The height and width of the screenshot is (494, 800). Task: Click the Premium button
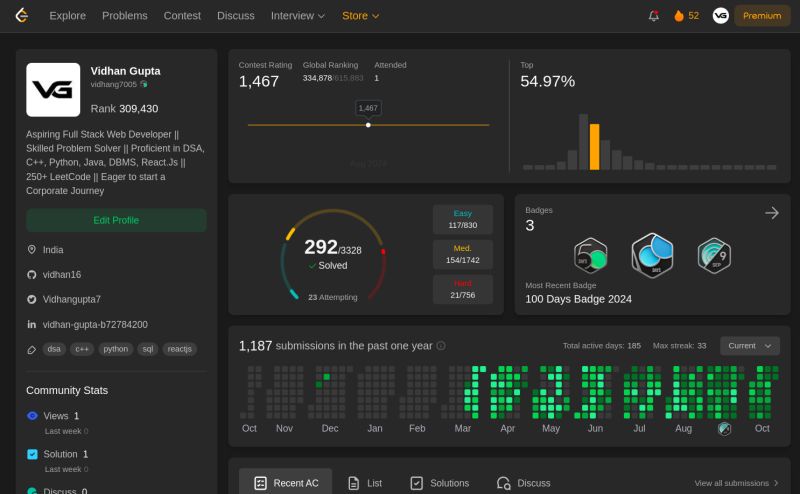pyautogui.click(x=762, y=16)
